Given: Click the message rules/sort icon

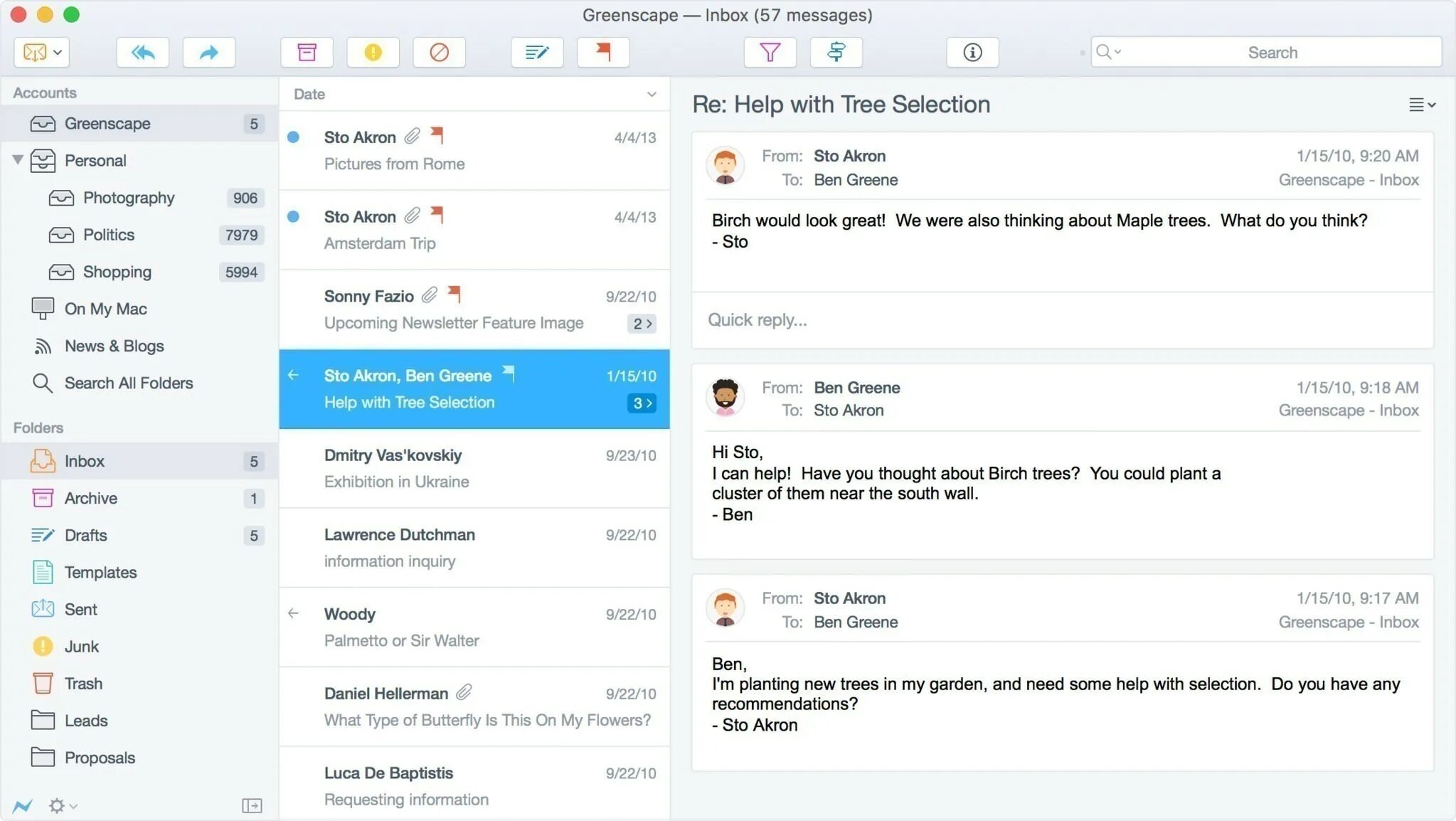Looking at the screenshot, I should (x=835, y=52).
